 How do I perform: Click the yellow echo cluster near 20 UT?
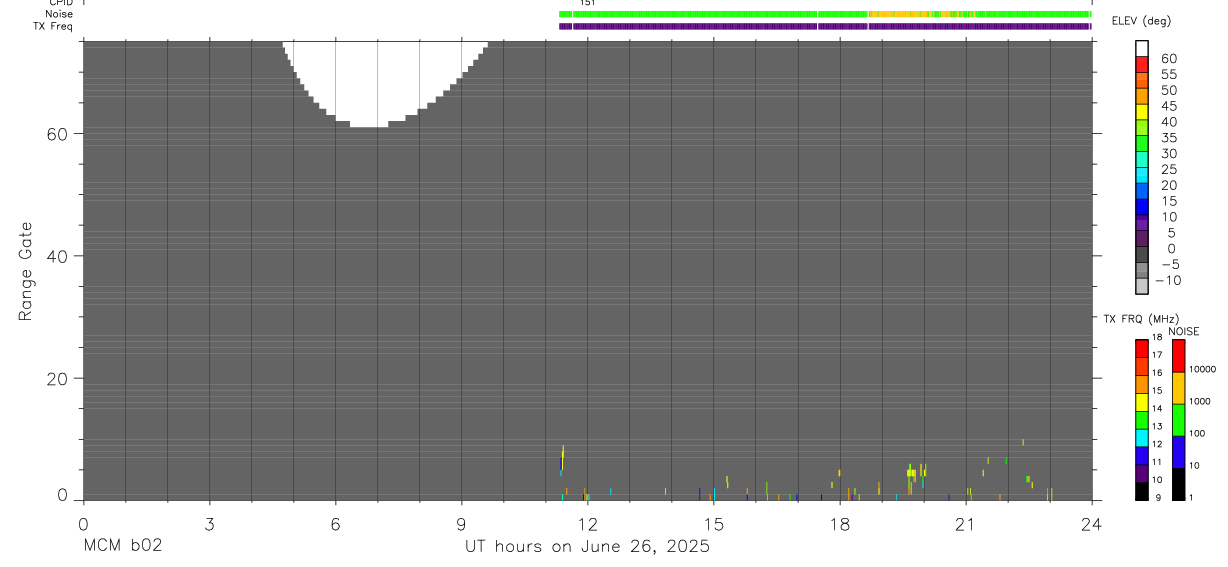pos(910,472)
